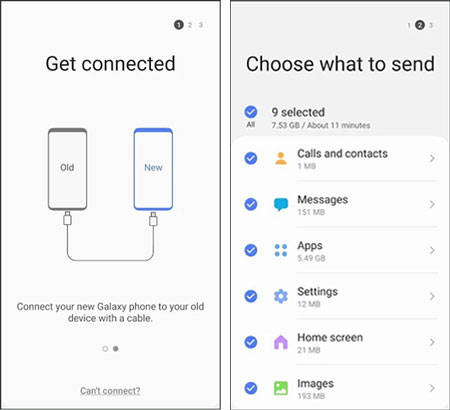Select the Home screen row label
The image size is (450, 410).
[x=330, y=337]
